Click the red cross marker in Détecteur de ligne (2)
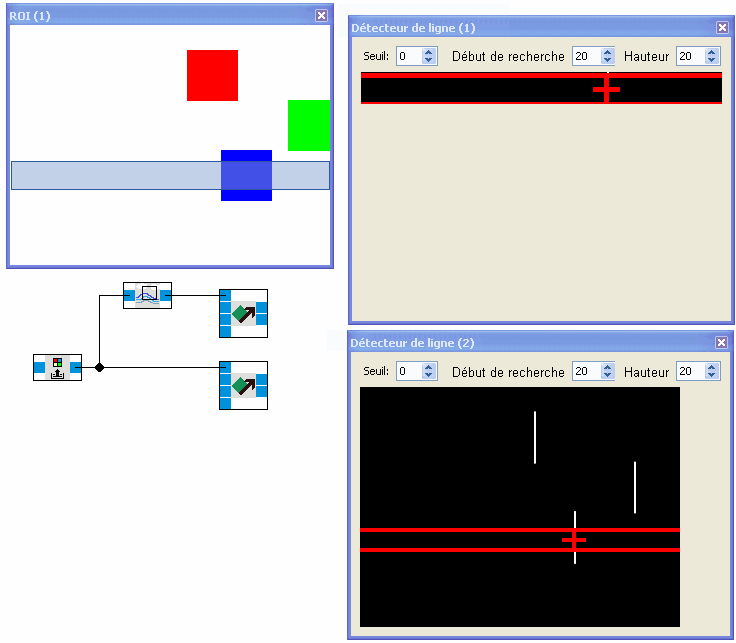Screen dimensions: 736x643 click(574, 540)
